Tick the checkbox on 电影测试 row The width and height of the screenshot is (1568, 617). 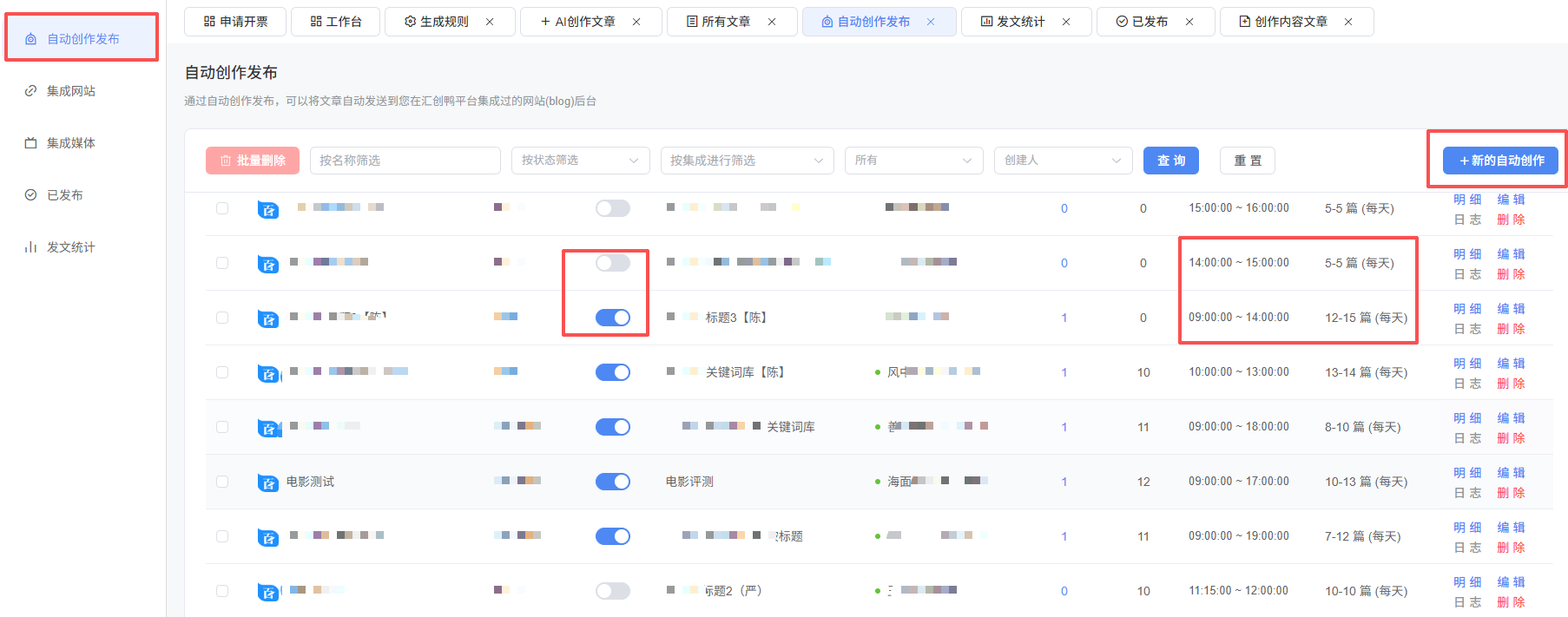[x=222, y=482]
